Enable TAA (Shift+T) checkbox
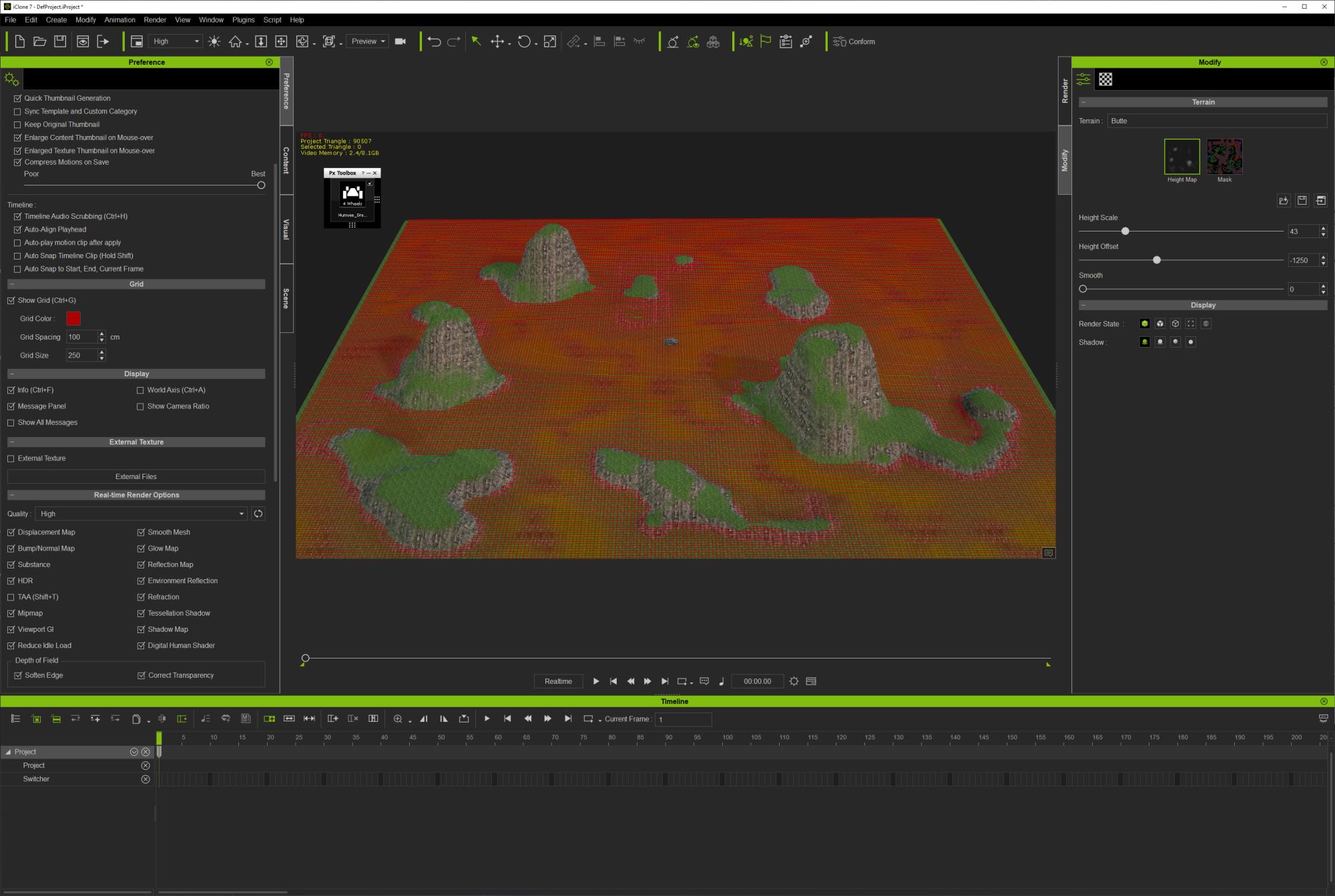This screenshot has height=896, width=1335. pos(11,597)
